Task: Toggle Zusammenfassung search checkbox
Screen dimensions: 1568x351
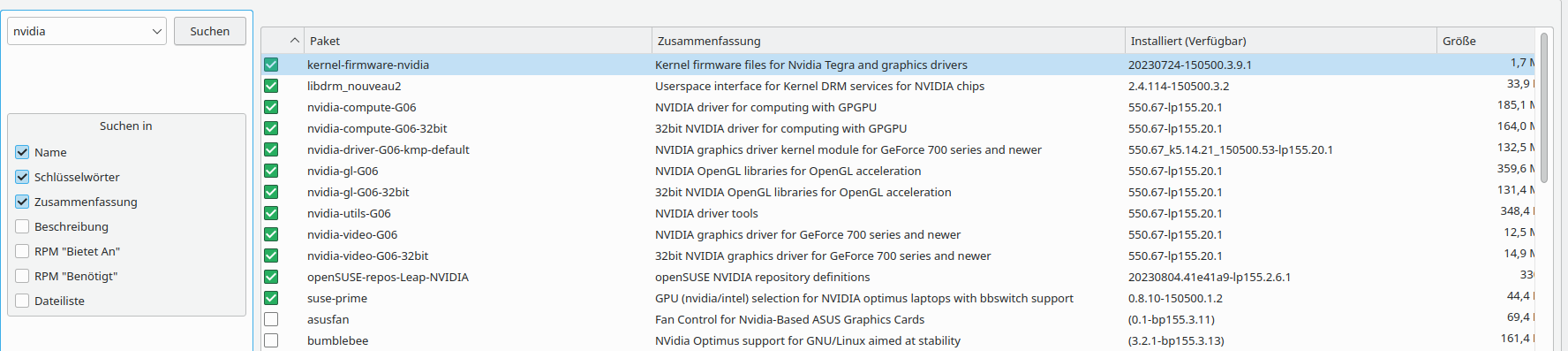Action: (22, 202)
